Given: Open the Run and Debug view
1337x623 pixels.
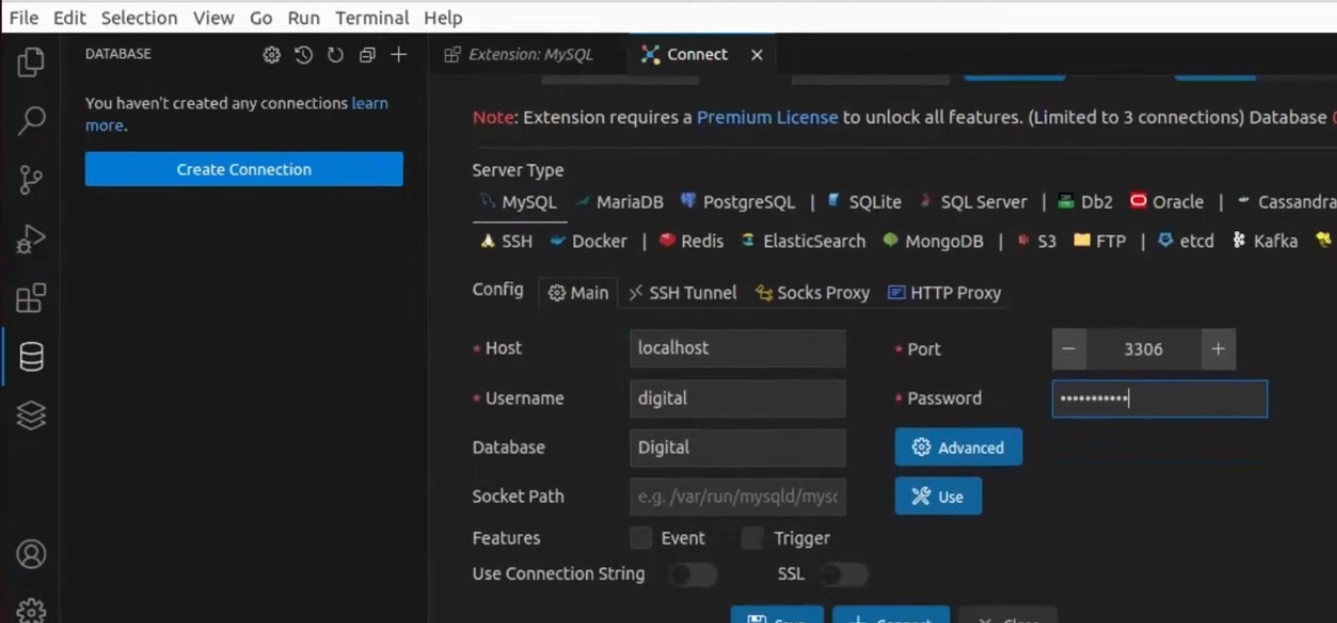Looking at the screenshot, I should (31, 239).
